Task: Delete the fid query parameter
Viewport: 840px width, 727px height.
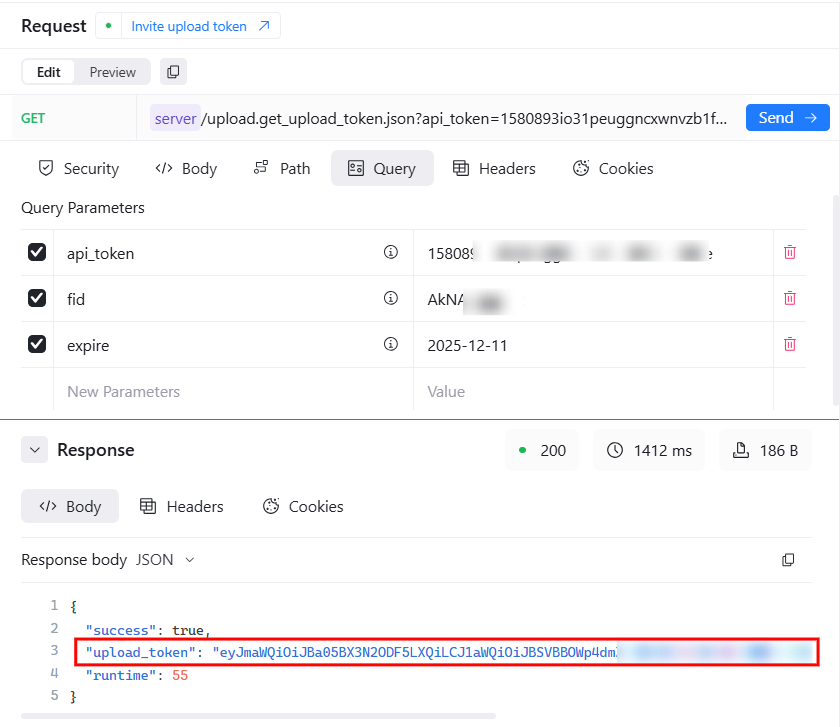Action: [x=789, y=298]
